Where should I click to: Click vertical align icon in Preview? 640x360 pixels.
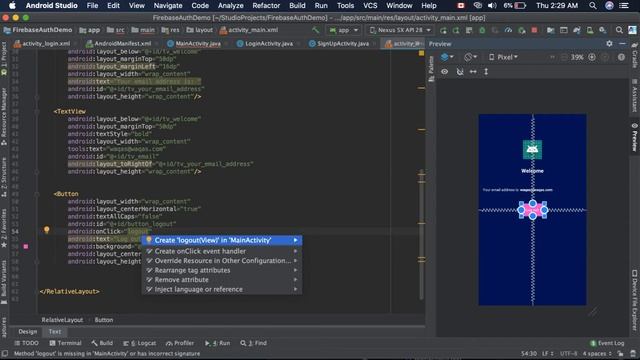pyautogui.click(x=486, y=71)
